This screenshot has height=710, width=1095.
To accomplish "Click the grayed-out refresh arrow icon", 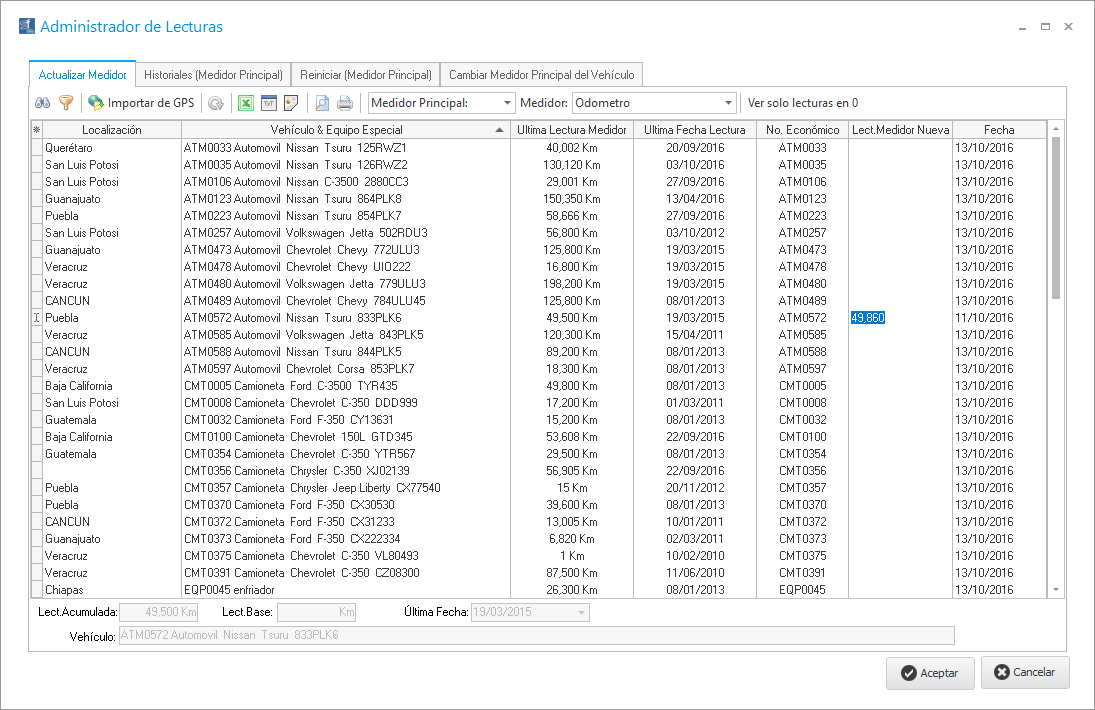I will tap(215, 102).
